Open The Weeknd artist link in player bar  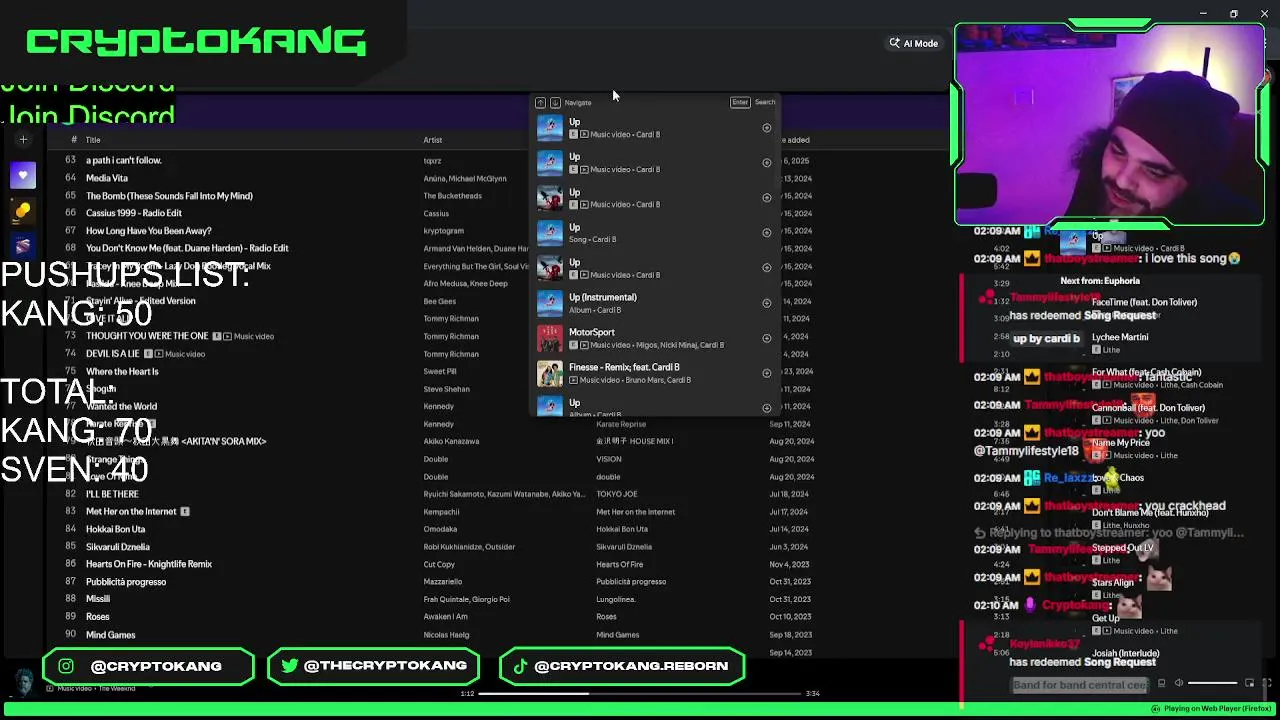115,688
